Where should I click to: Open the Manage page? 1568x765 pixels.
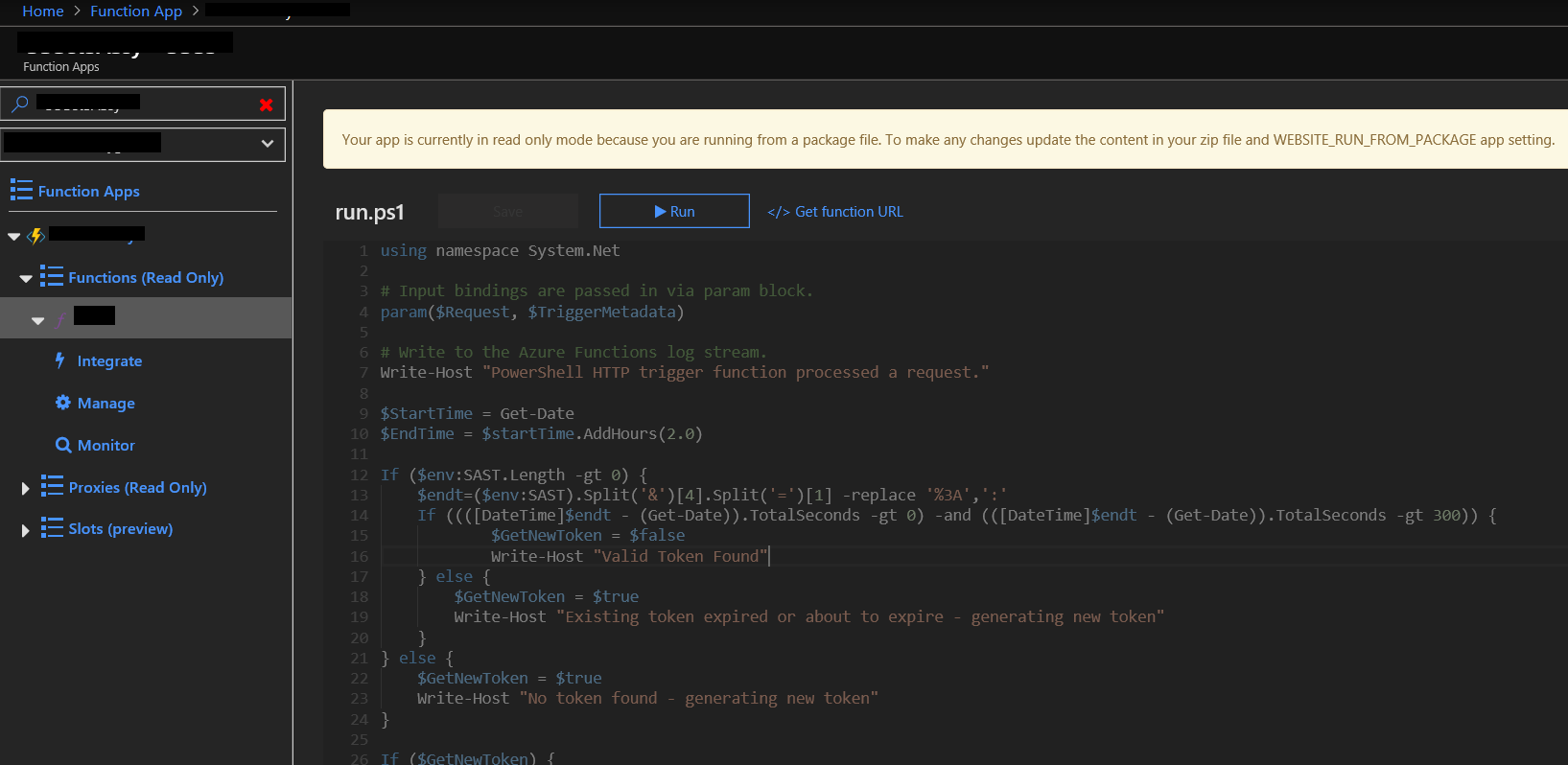[x=105, y=404]
